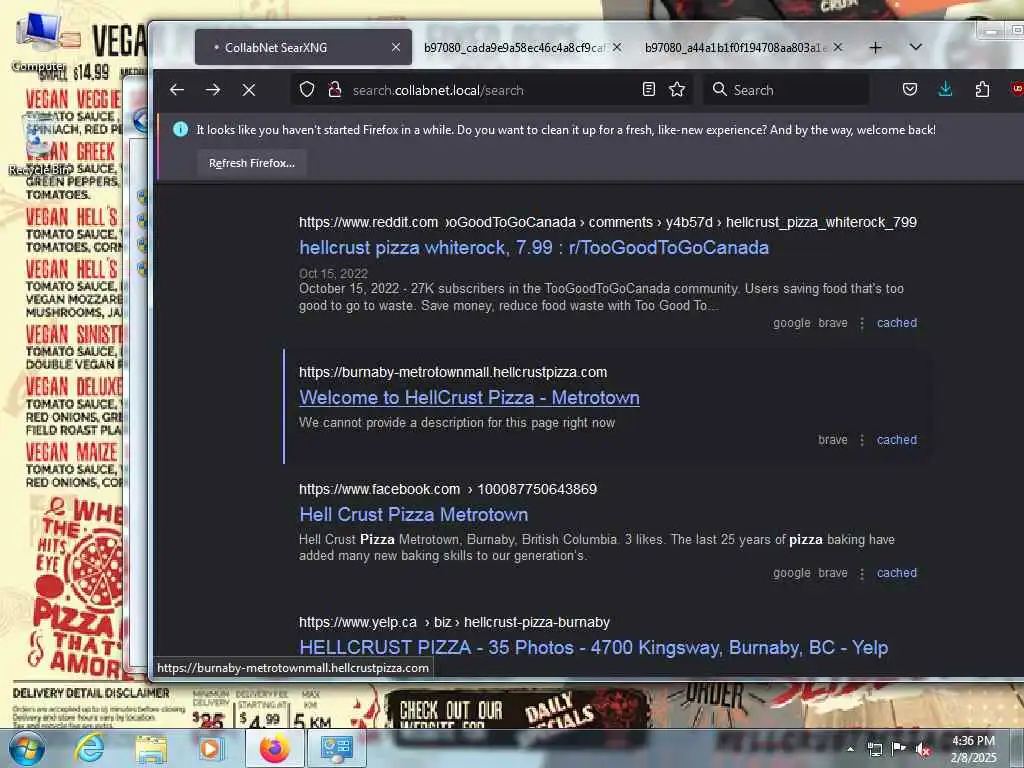Open the control panel window taskbar icon

[336, 748]
